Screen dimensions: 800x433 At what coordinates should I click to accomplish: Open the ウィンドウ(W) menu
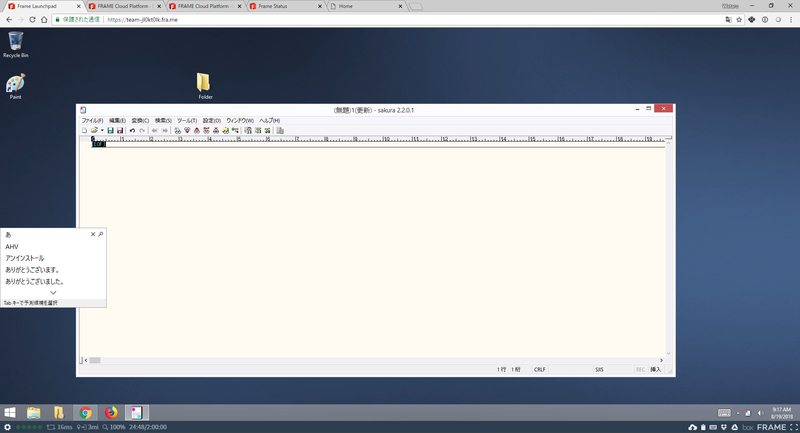pos(240,121)
